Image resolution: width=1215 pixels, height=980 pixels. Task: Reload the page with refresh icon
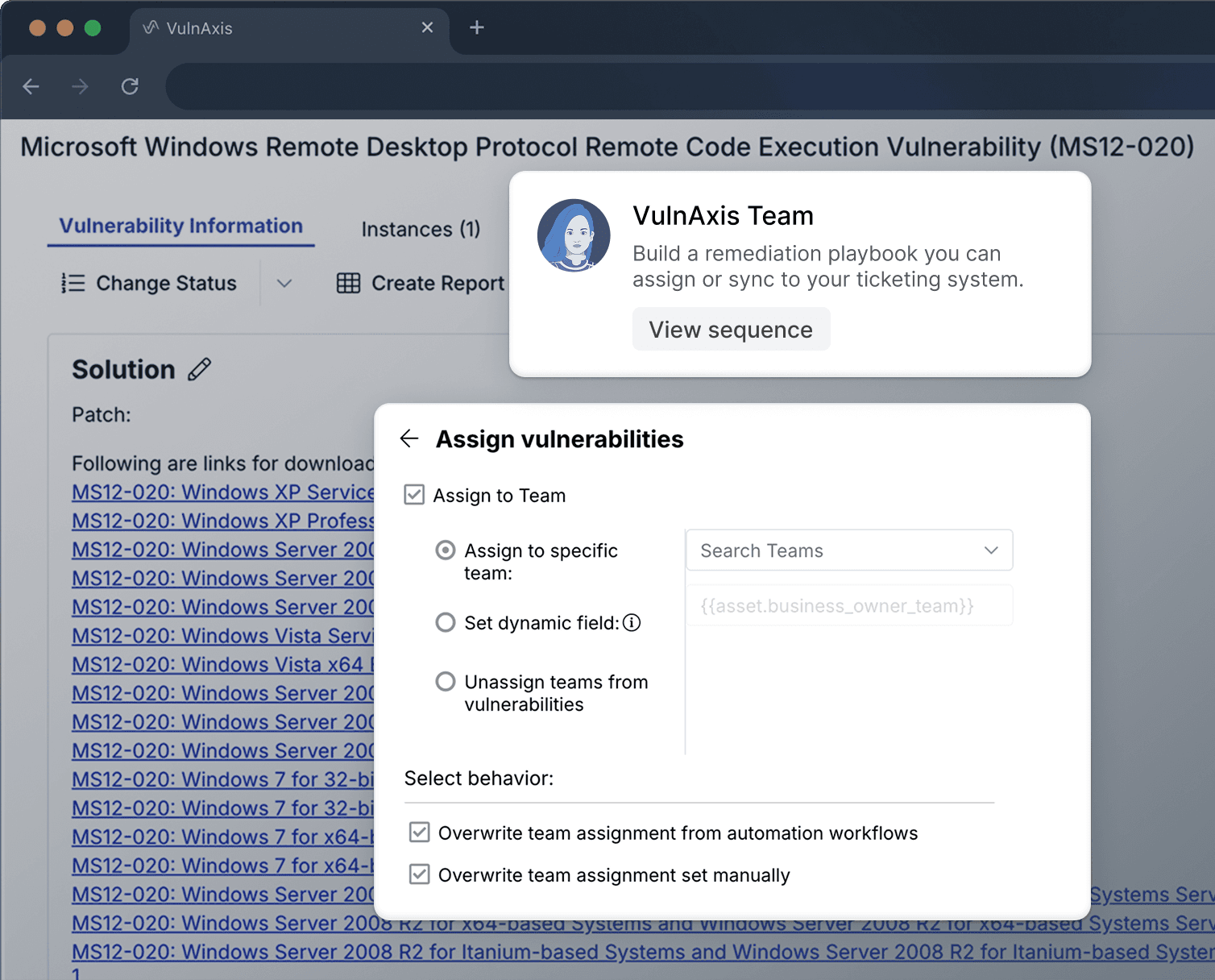[130, 86]
